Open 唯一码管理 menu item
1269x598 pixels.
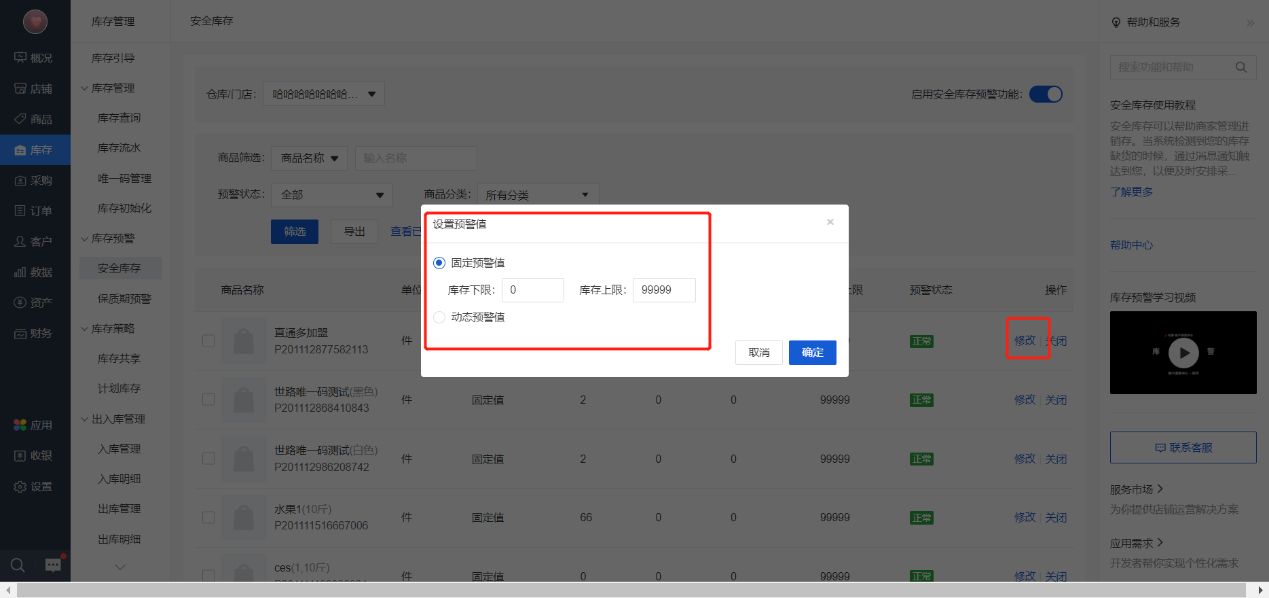pyautogui.click(x=124, y=178)
